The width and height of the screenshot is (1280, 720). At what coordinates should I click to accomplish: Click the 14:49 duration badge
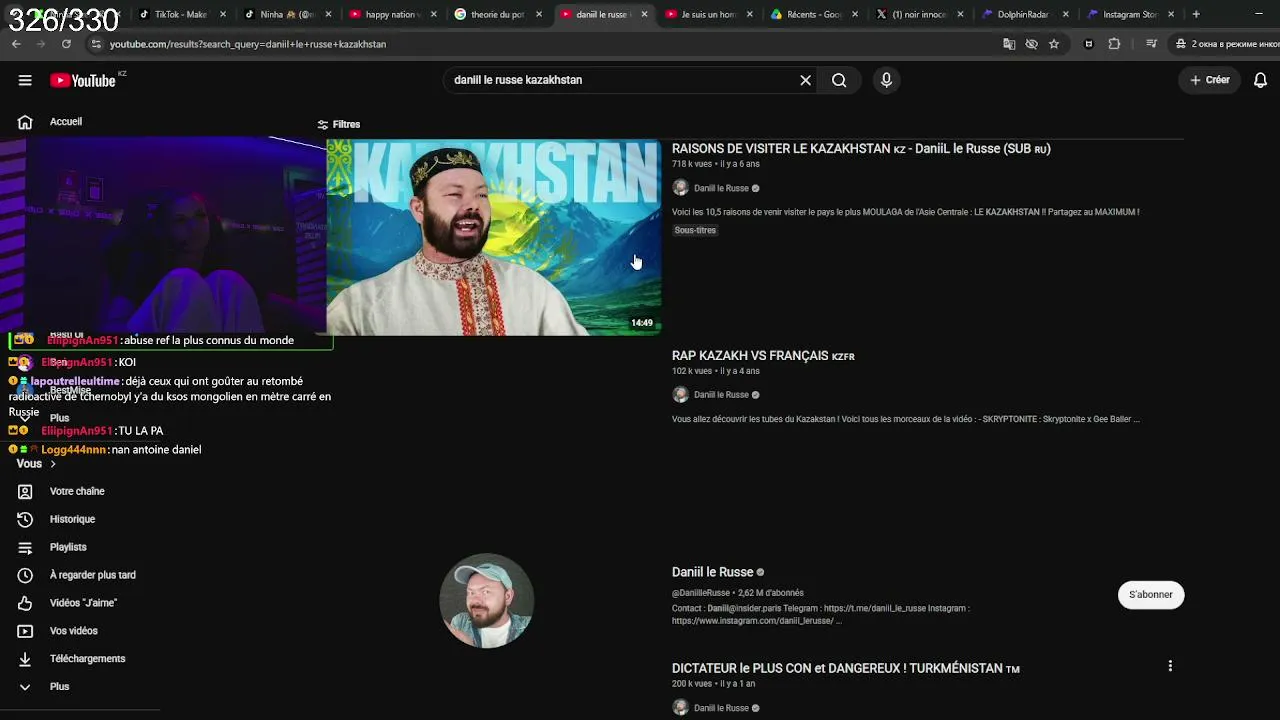[642, 323]
